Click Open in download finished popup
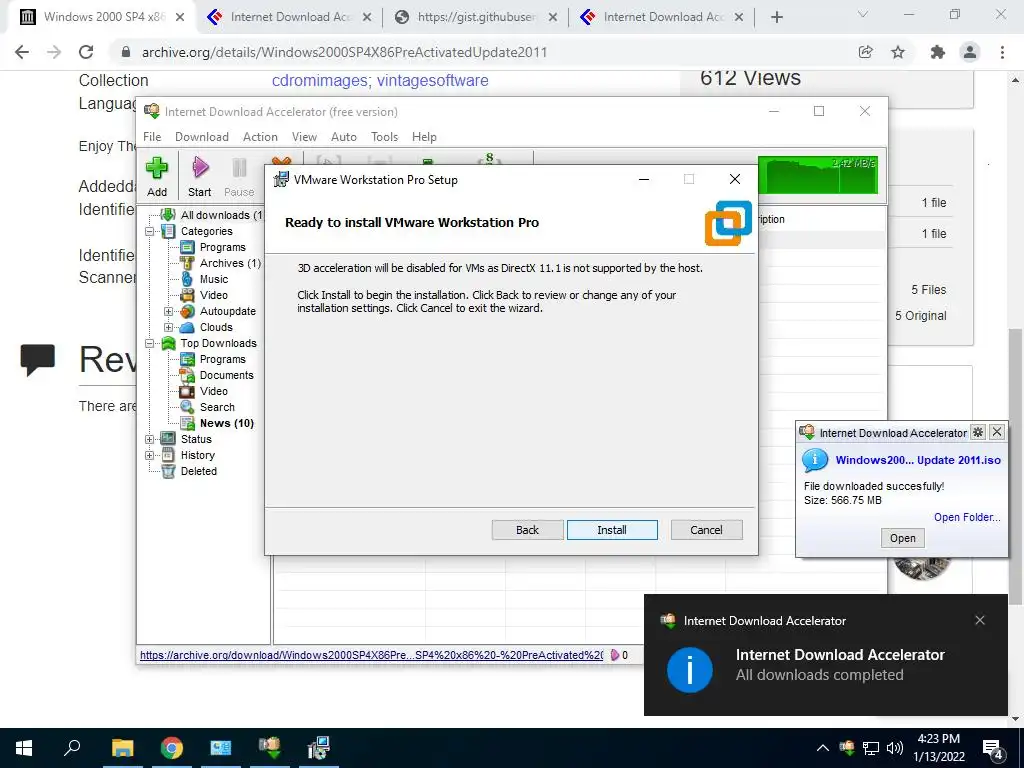This screenshot has width=1024, height=768. [903, 538]
